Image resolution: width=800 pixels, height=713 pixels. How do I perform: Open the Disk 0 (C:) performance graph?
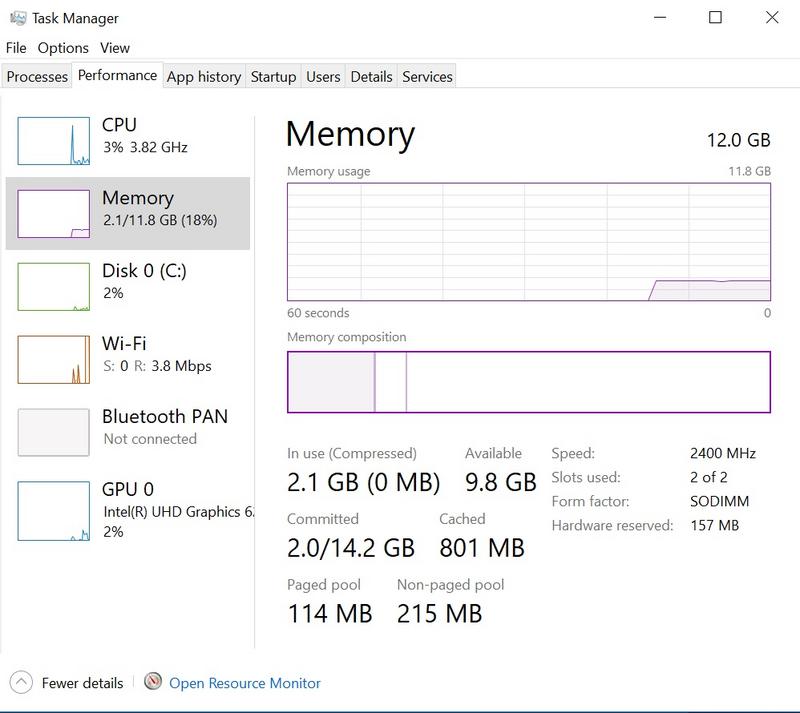53,286
